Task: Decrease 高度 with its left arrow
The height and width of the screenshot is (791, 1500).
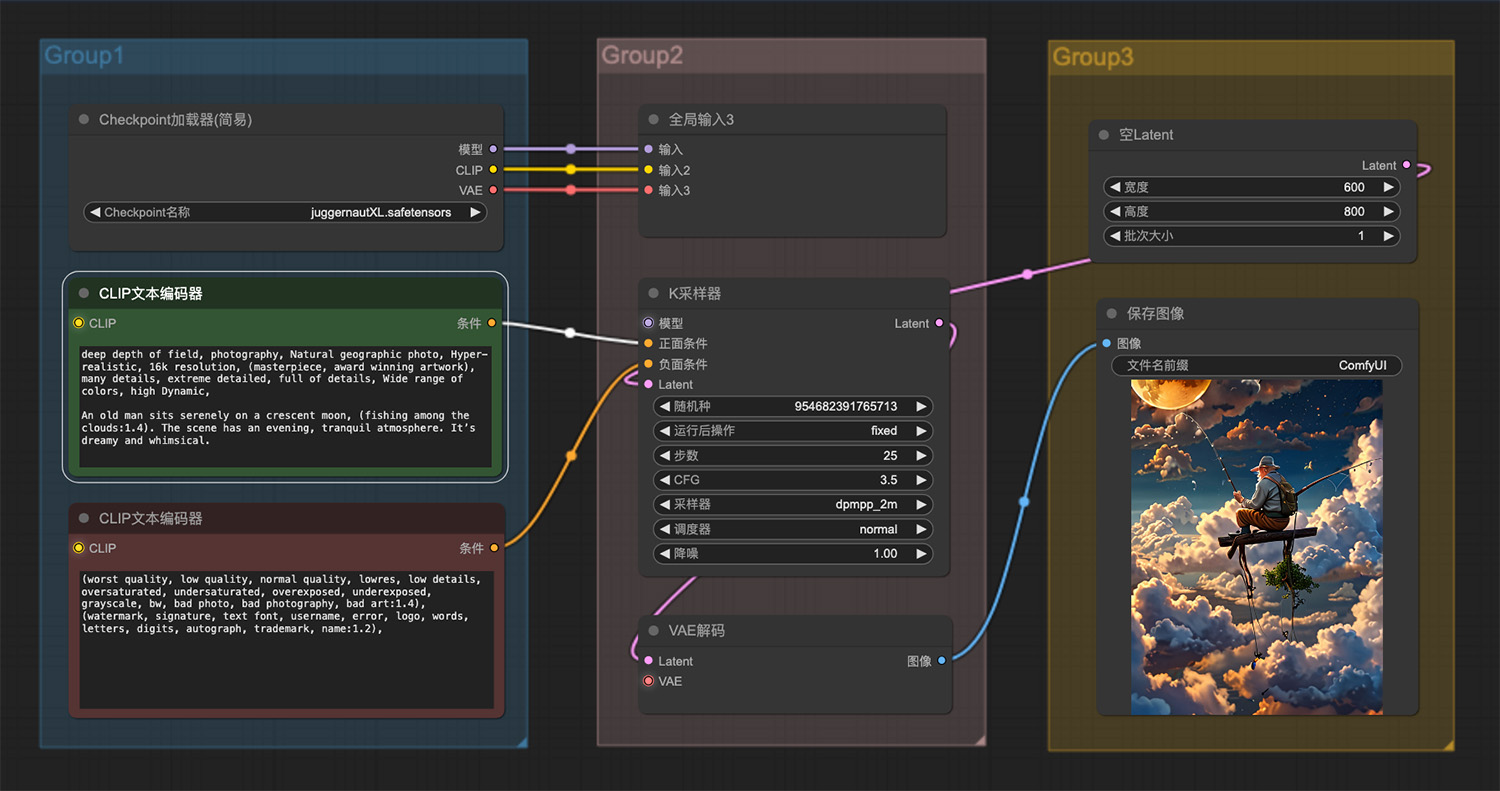Action: click(x=1114, y=212)
